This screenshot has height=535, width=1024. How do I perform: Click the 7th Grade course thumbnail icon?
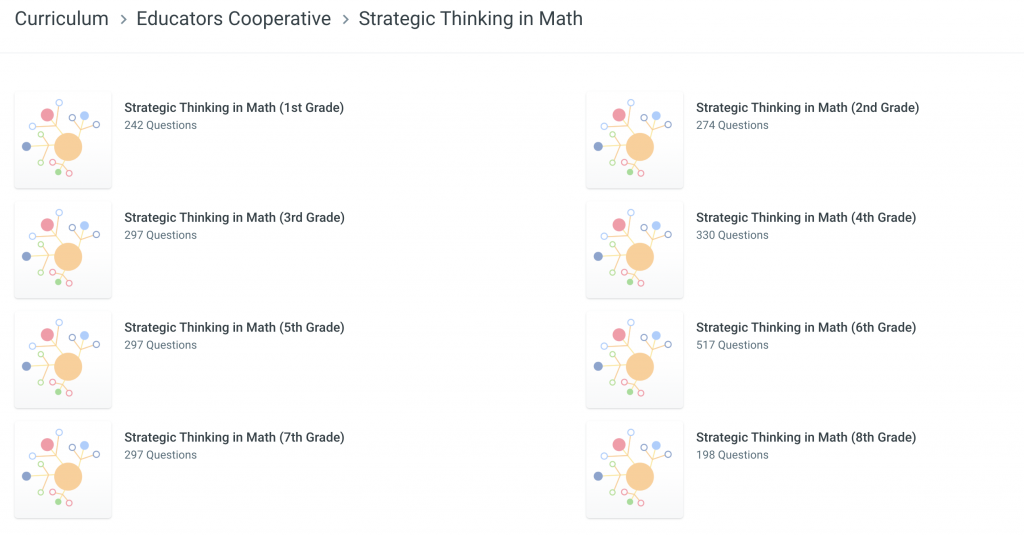click(x=63, y=470)
